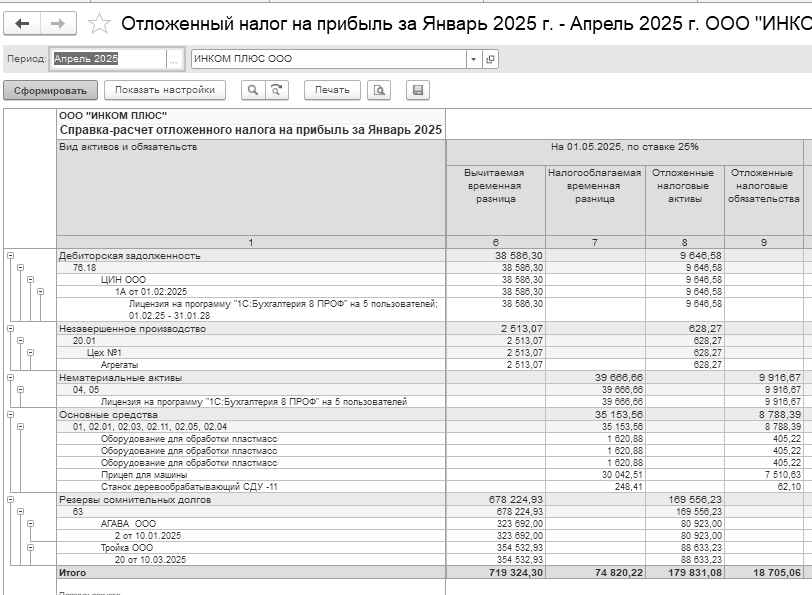812x595 pixels.
Task: Select the Лицензия на программу row under 04, 05
Action: coord(251,402)
